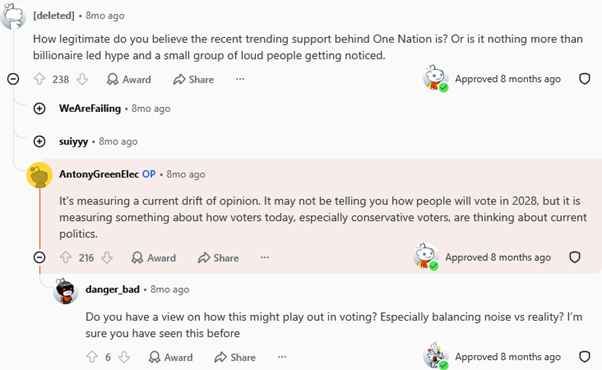Give Award to AntonyGreenElec's reply
This screenshot has width=602, height=370.
click(154, 258)
